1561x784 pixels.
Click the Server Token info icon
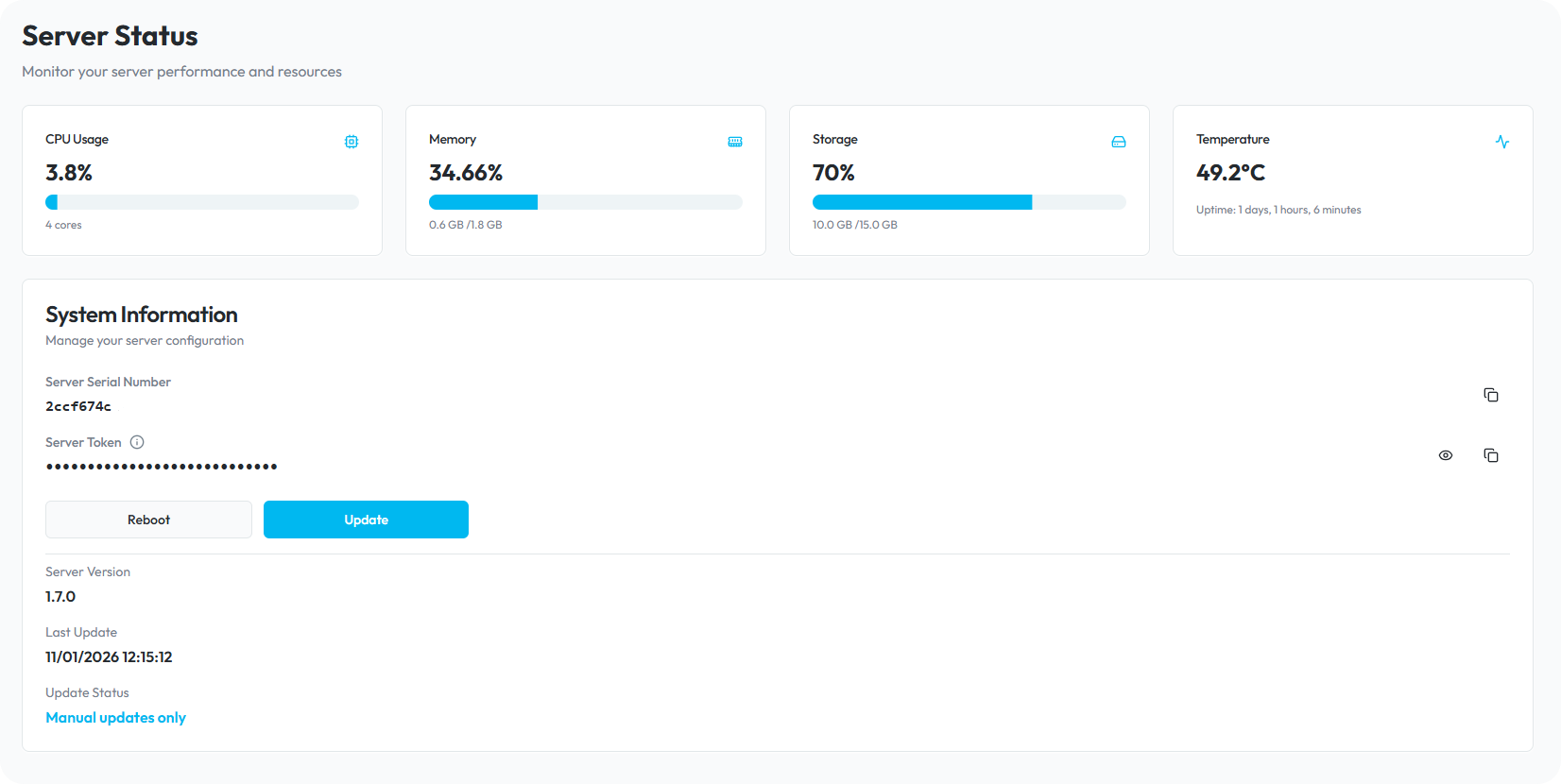point(137,442)
